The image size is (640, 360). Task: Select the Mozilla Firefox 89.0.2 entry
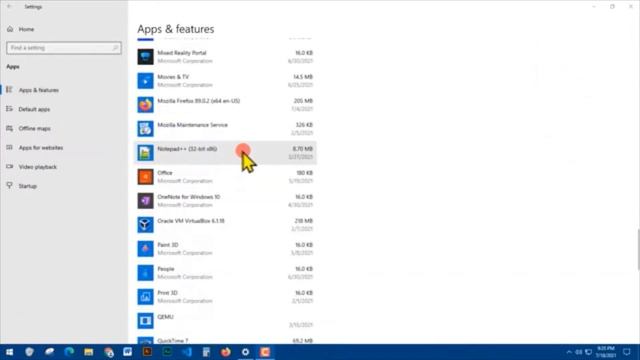[x=198, y=101]
